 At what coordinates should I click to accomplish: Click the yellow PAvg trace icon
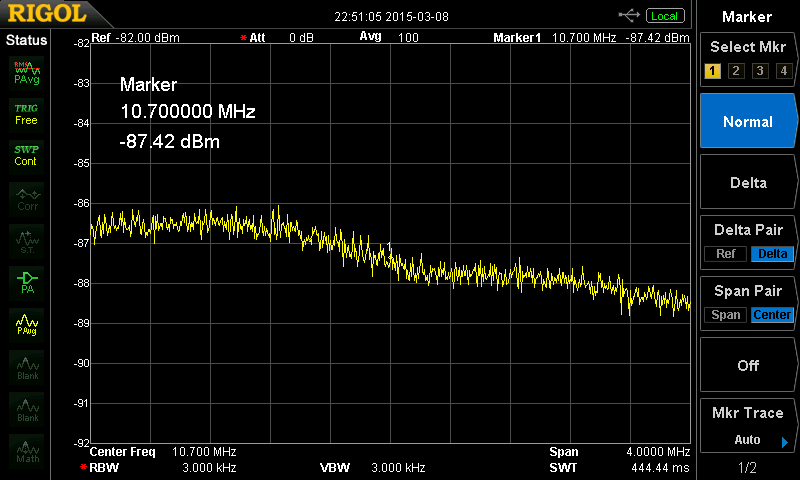tap(27, 325)
